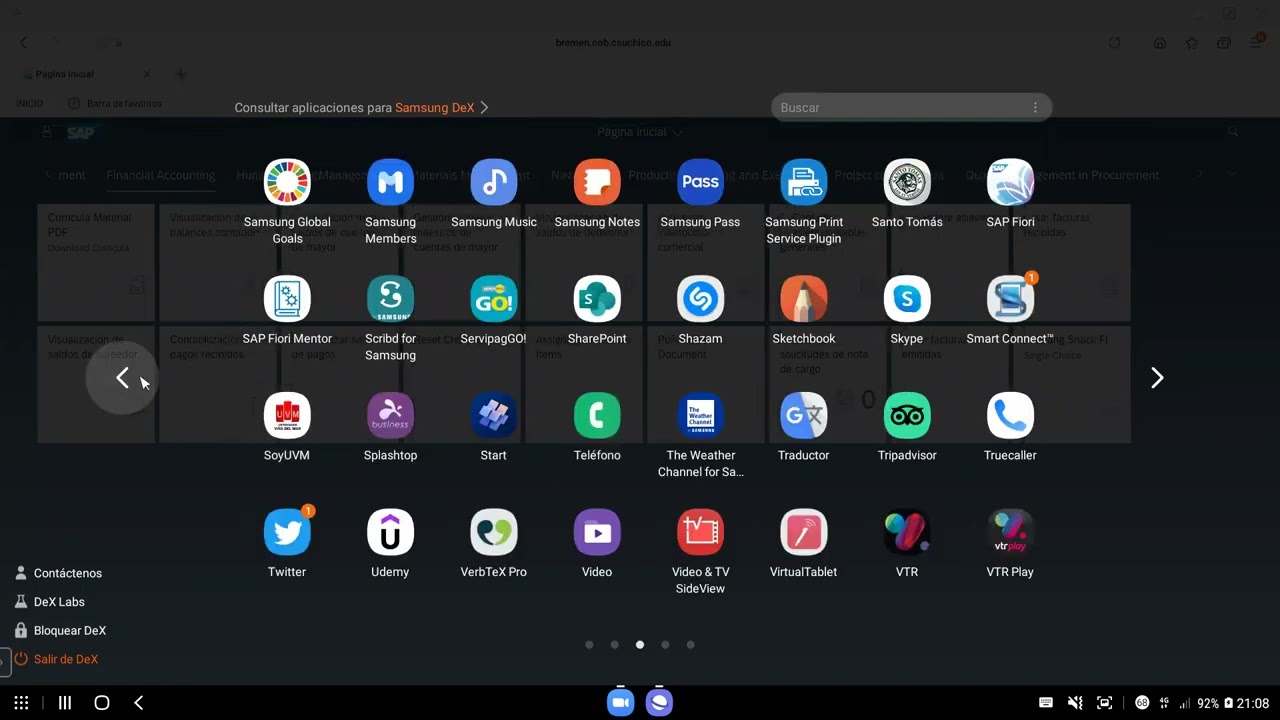Open Samsung Notes app
Viewport: 1280px width, 720px height.
[x=597, y=182]
